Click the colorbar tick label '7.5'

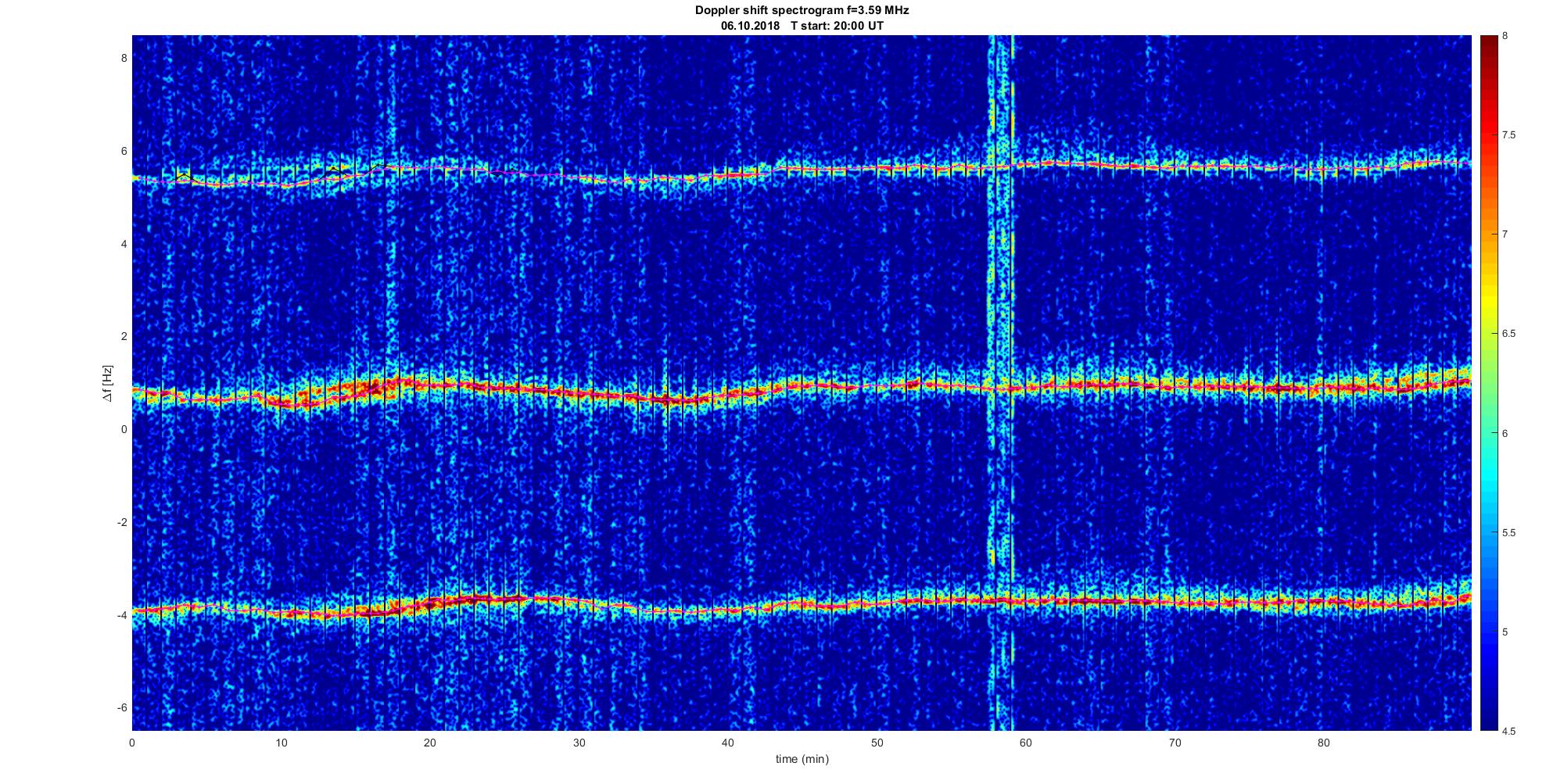point(1509,135)
